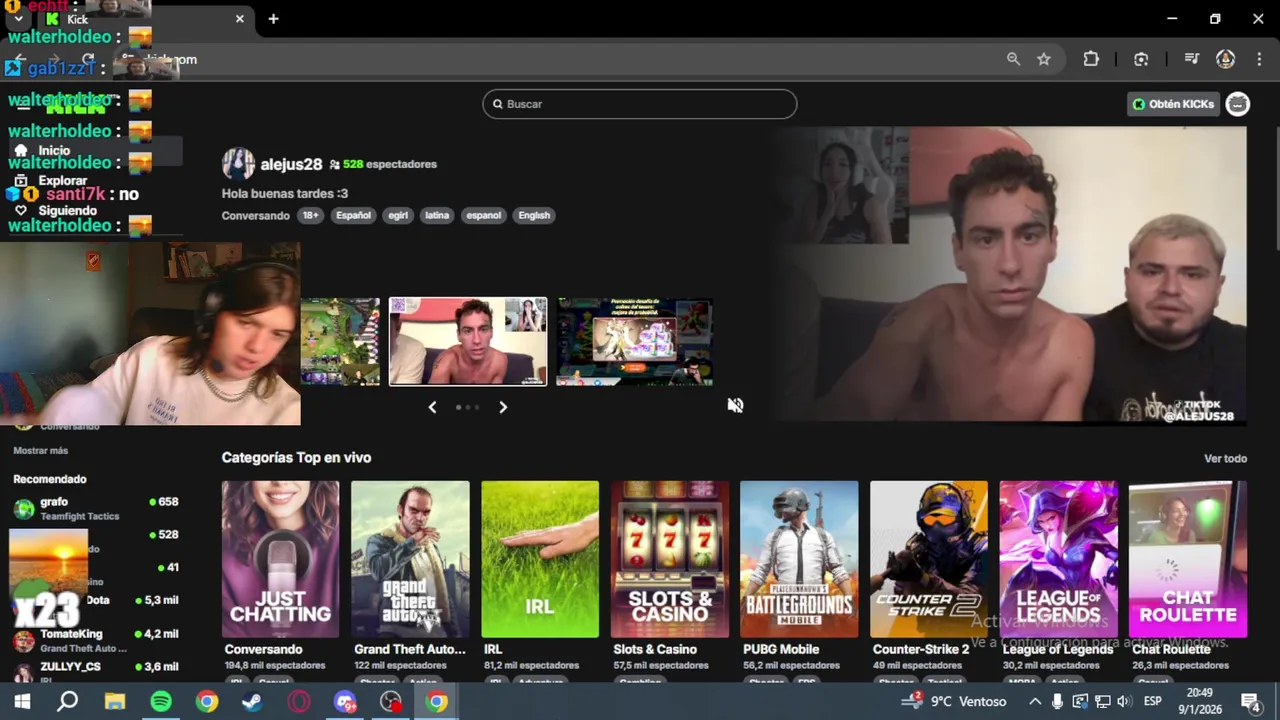
Task: Open the Just Chatting category card
Action: [280, 559]
